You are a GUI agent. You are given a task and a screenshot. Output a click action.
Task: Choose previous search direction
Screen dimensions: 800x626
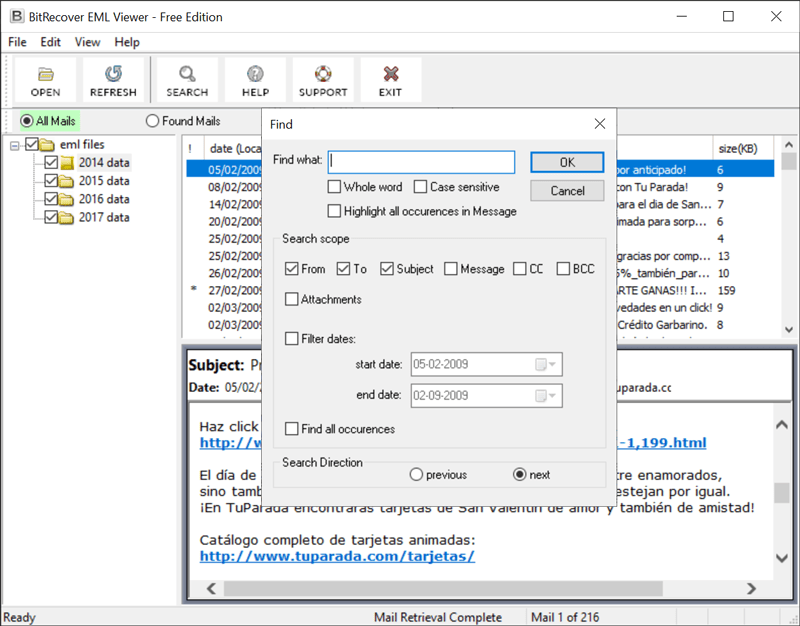[x=416, y=474]
